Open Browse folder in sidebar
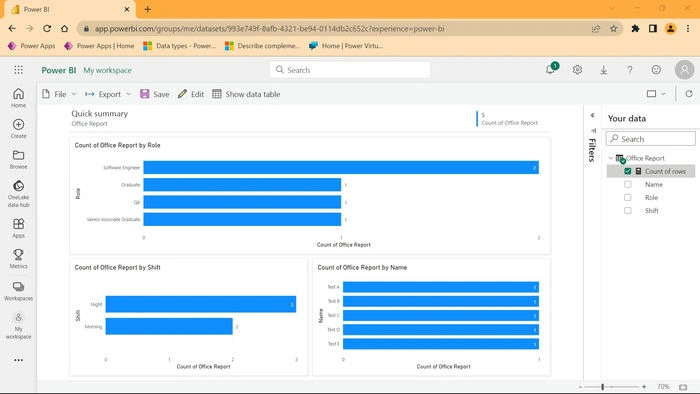The height and width of the screenshot is (394, 700). pyautogui.click(x=18, y=159)
